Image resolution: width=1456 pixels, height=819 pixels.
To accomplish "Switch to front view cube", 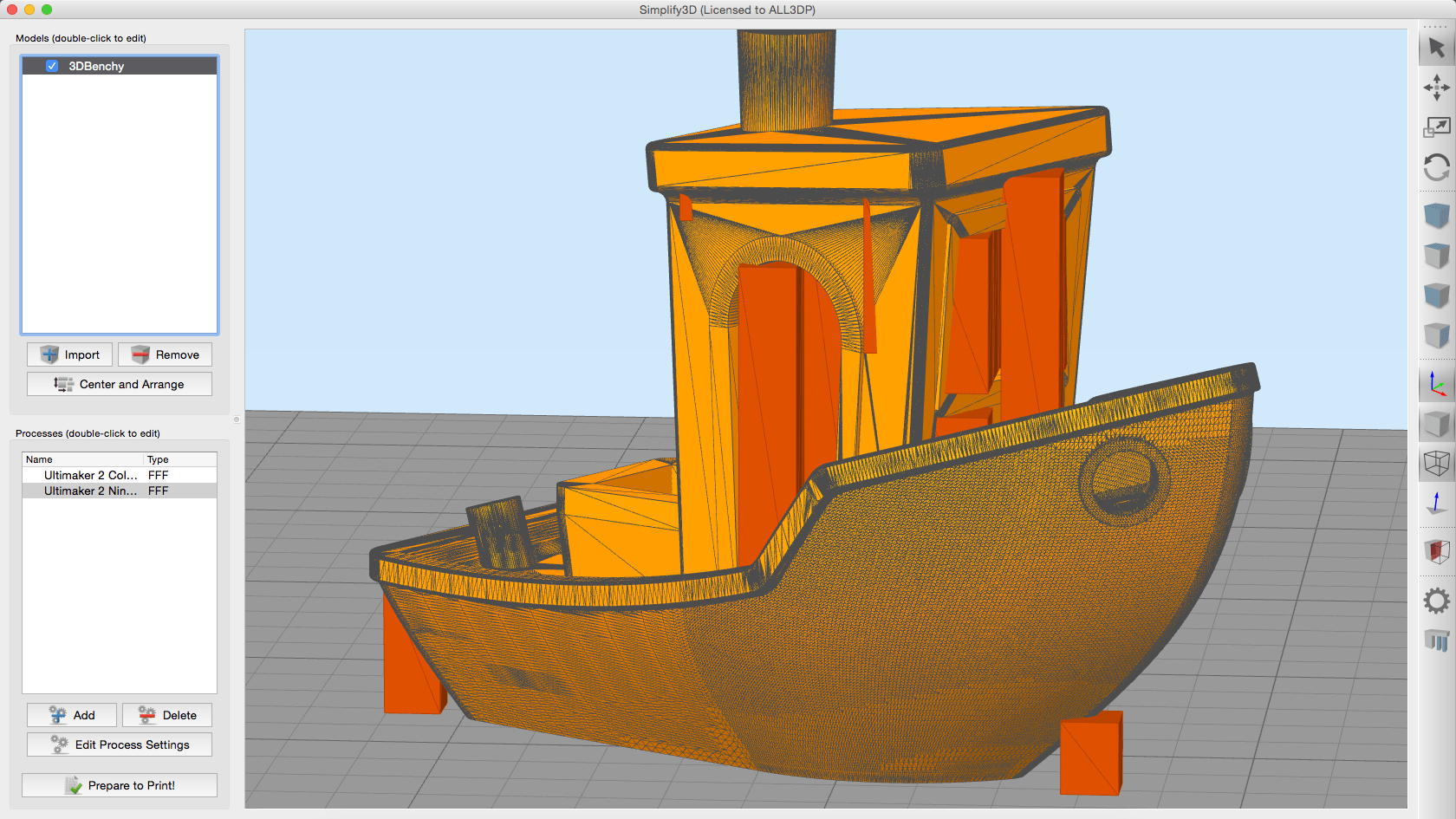I will tap(1436, 295).
